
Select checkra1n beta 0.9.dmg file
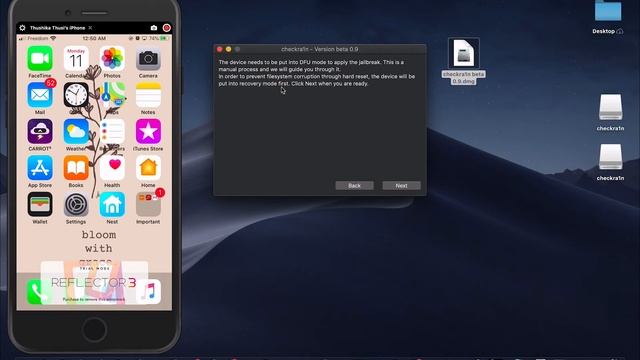pyautogui.click(x=463, y=61)
